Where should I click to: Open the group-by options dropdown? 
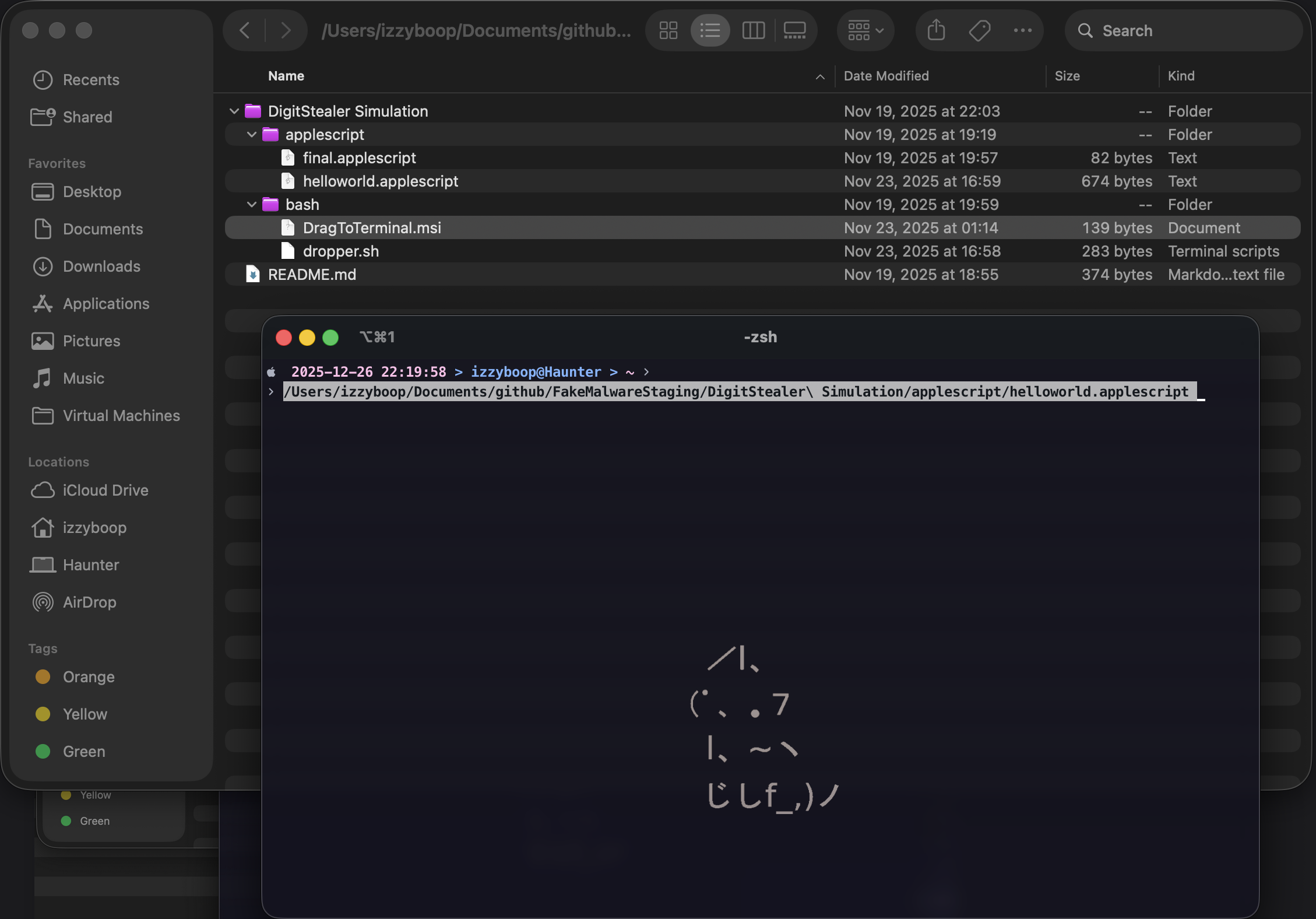point(865,30)
